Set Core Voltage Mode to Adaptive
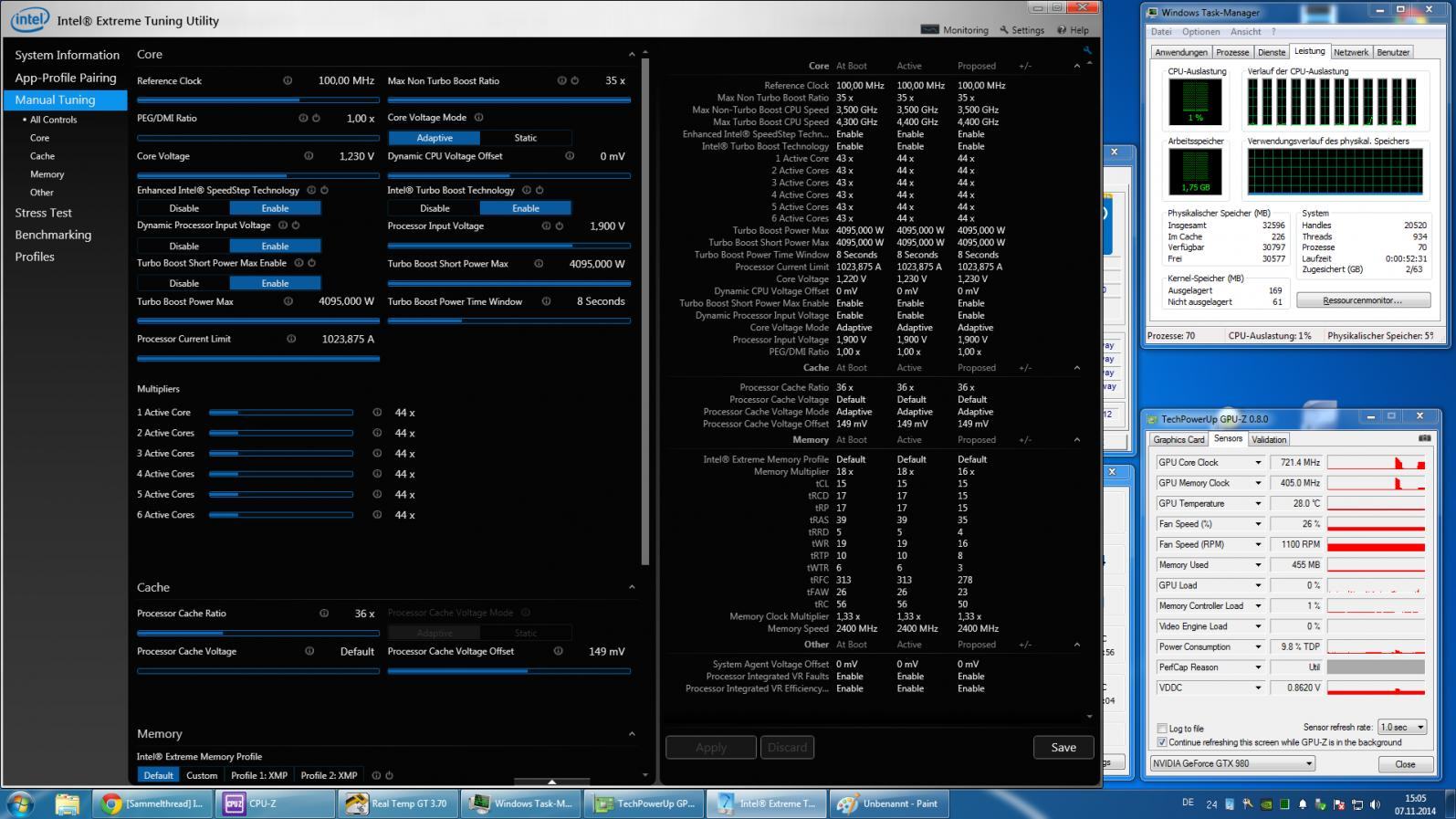This screenshot has width=1456, height=819. pos(435,138)
